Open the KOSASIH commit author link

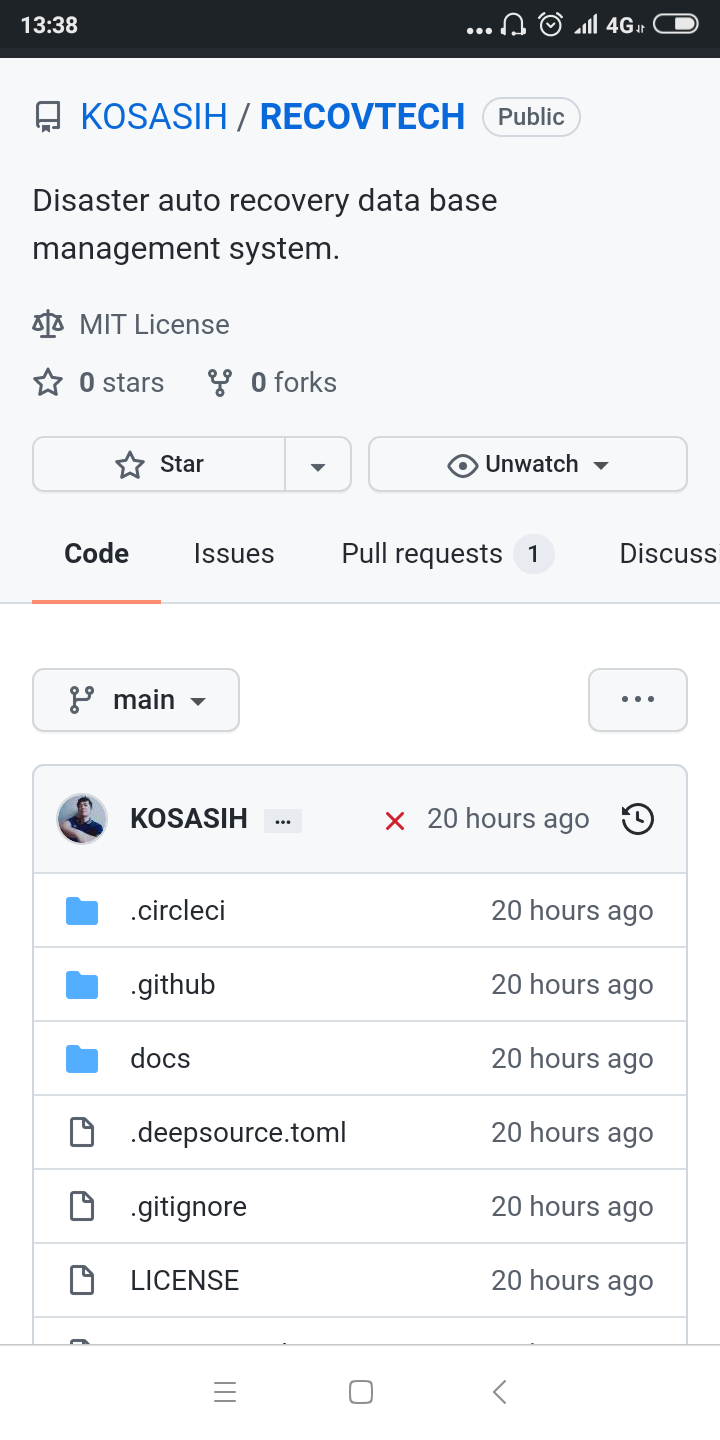[x=189, y=819]
